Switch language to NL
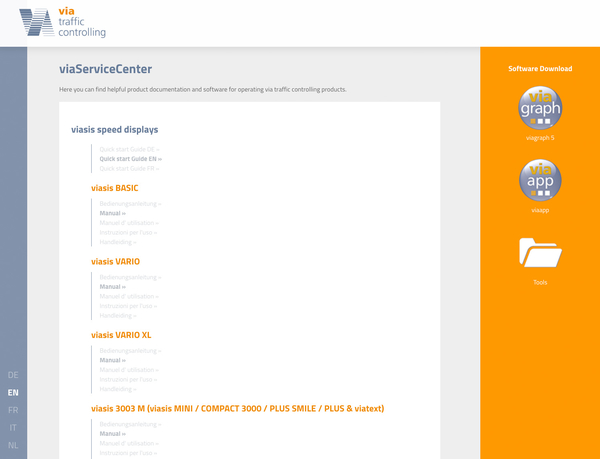The width and height of the screenshot is (600, 459). (x=13, y=445)
